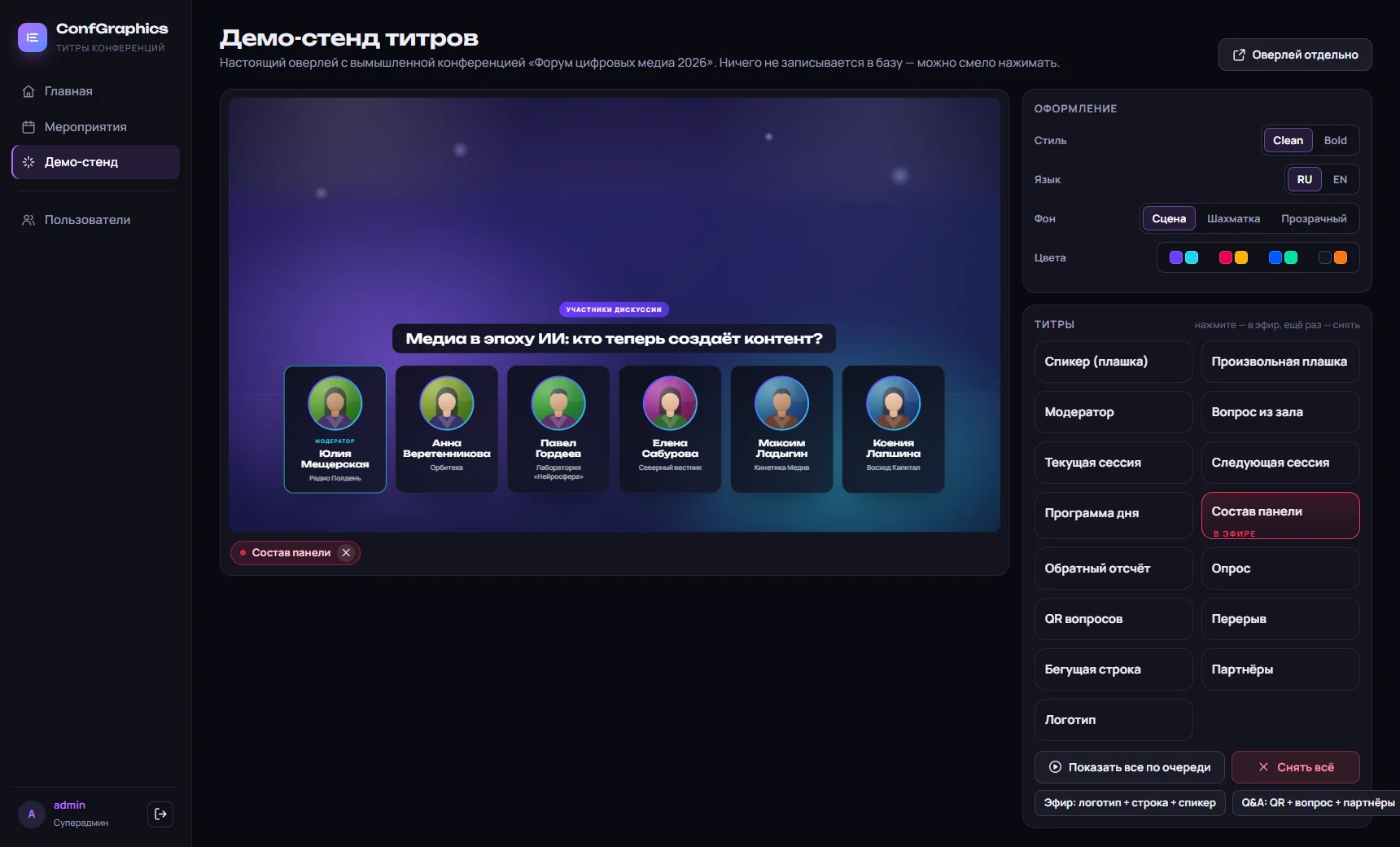
Task: Apply preset Q&A: QR + вопрос + партнёры
Action: (x=1316, y=803)
